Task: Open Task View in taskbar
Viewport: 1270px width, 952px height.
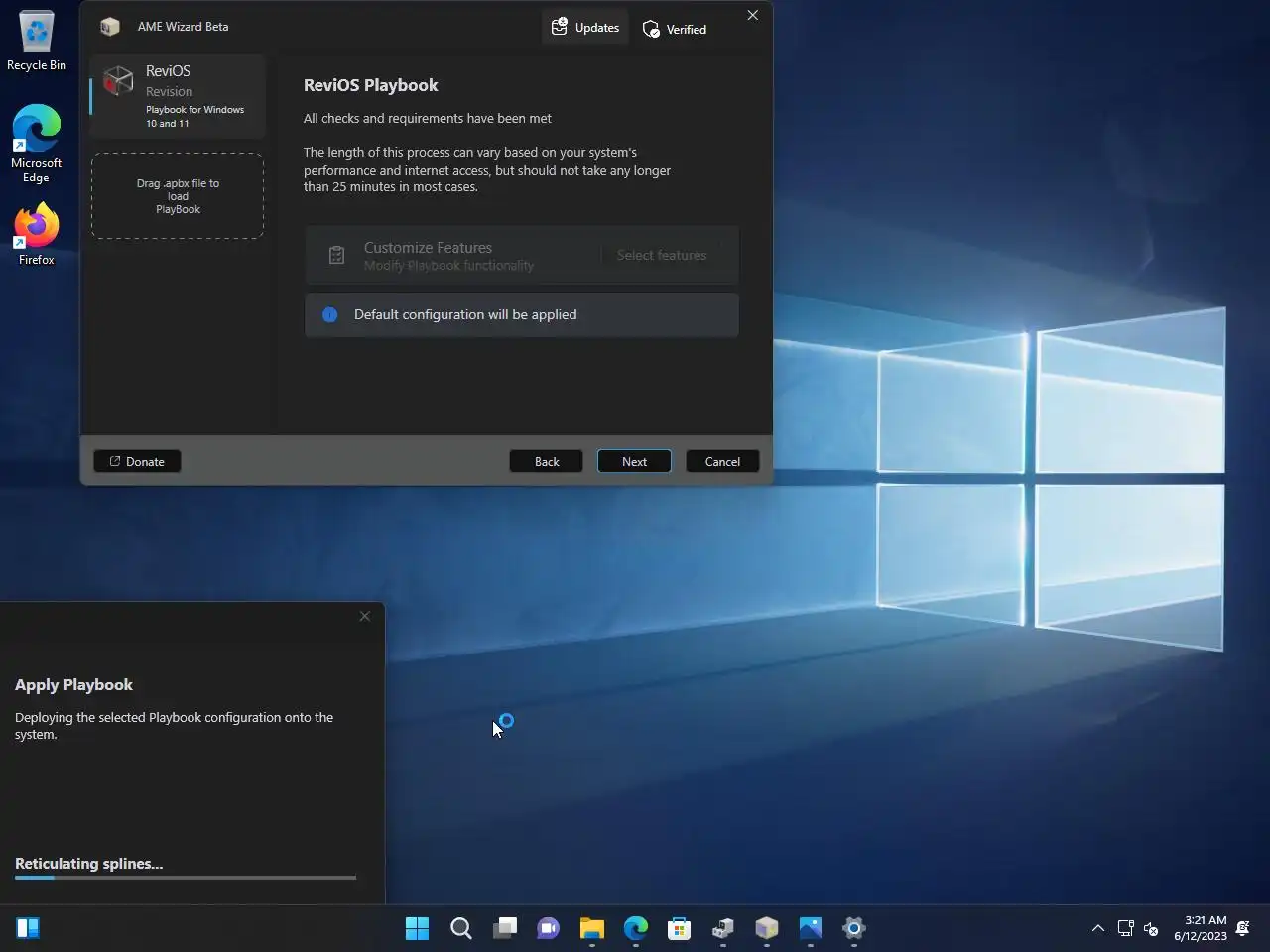Action: coord(505,928)
